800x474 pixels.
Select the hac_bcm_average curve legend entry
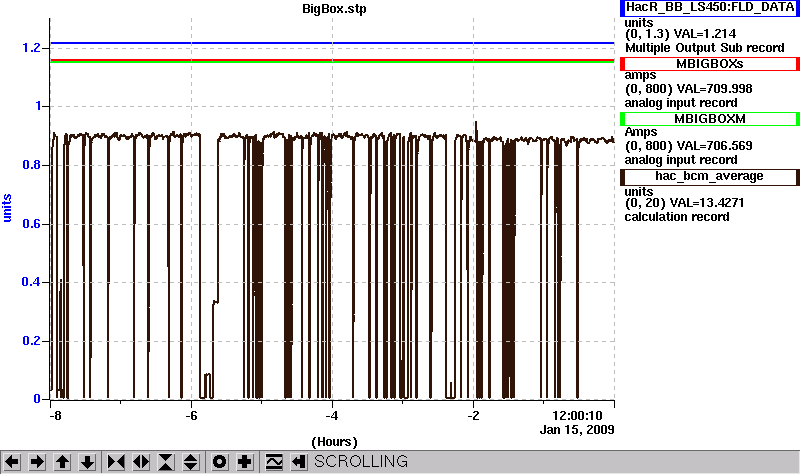710,177
